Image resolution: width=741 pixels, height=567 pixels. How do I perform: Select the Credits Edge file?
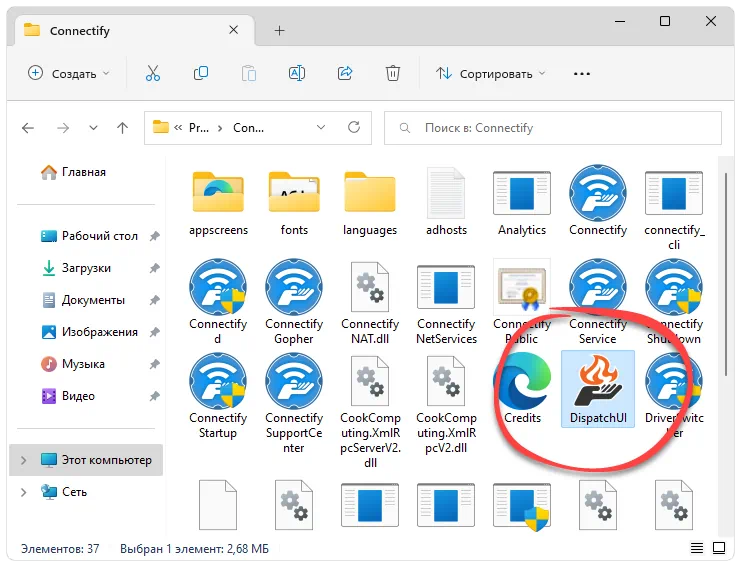(522, 389)
